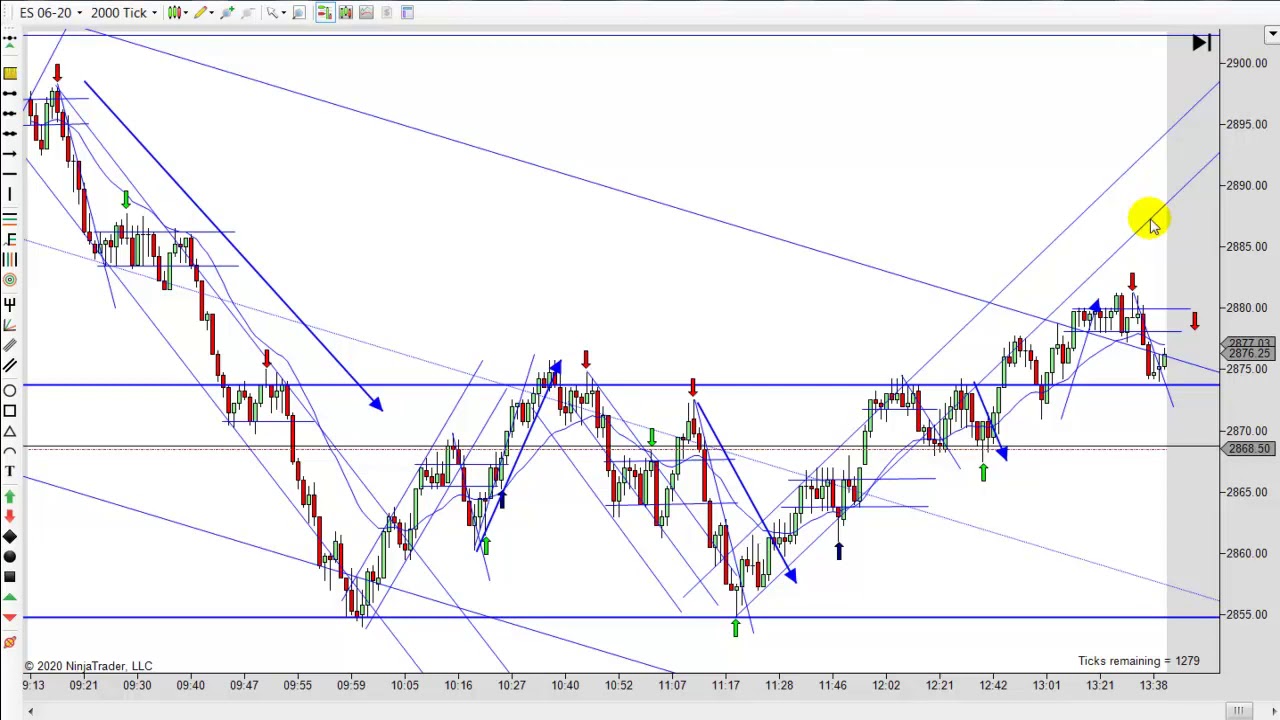Click the remove drawing objects icon
The image size is (1280, 720).
tap(10, 641)
